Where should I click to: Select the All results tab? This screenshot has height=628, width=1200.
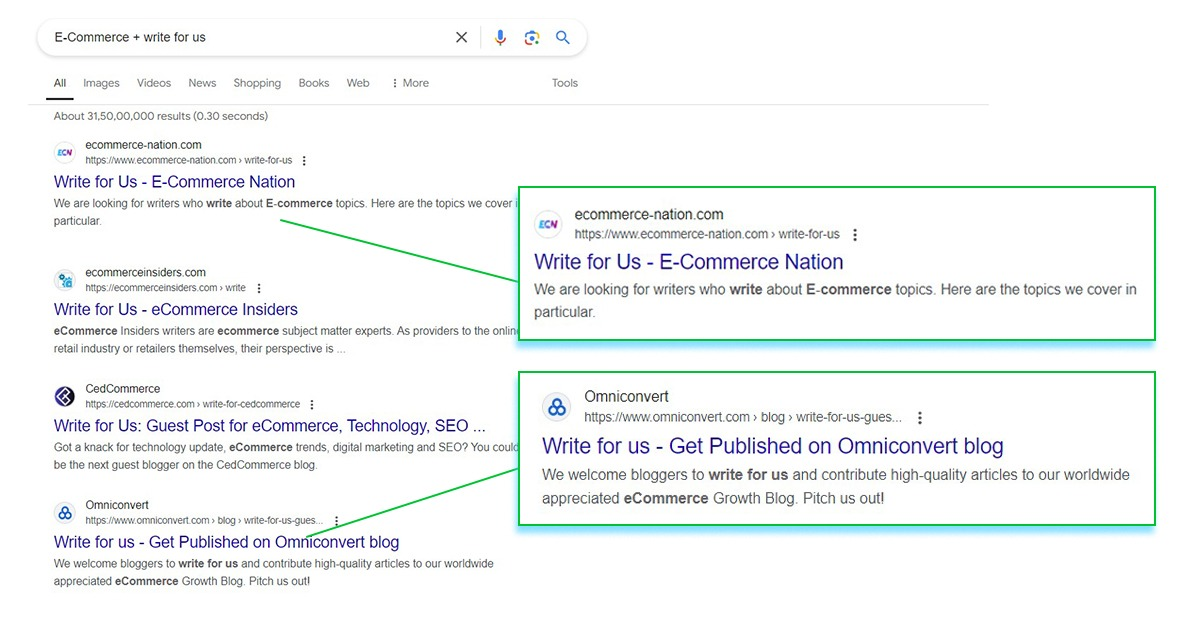click(x=60, y=83)
